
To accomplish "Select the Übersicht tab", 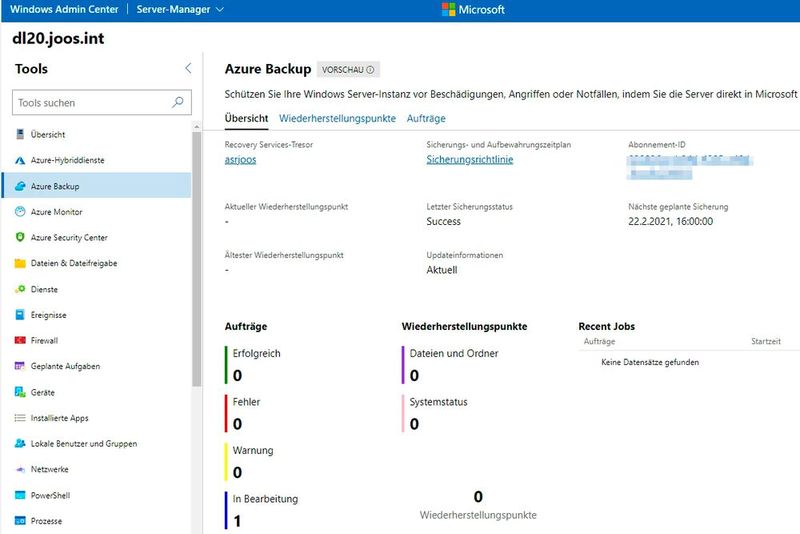I will [246, 118].
